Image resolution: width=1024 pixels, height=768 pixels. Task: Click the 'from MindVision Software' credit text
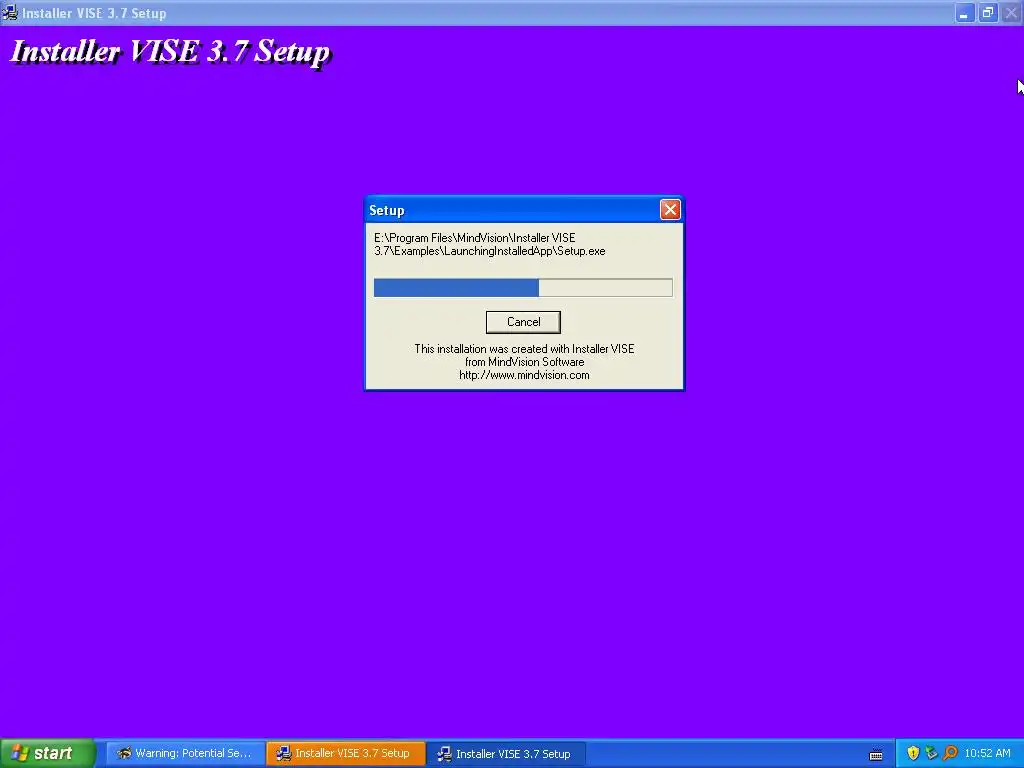click(524, 362)
